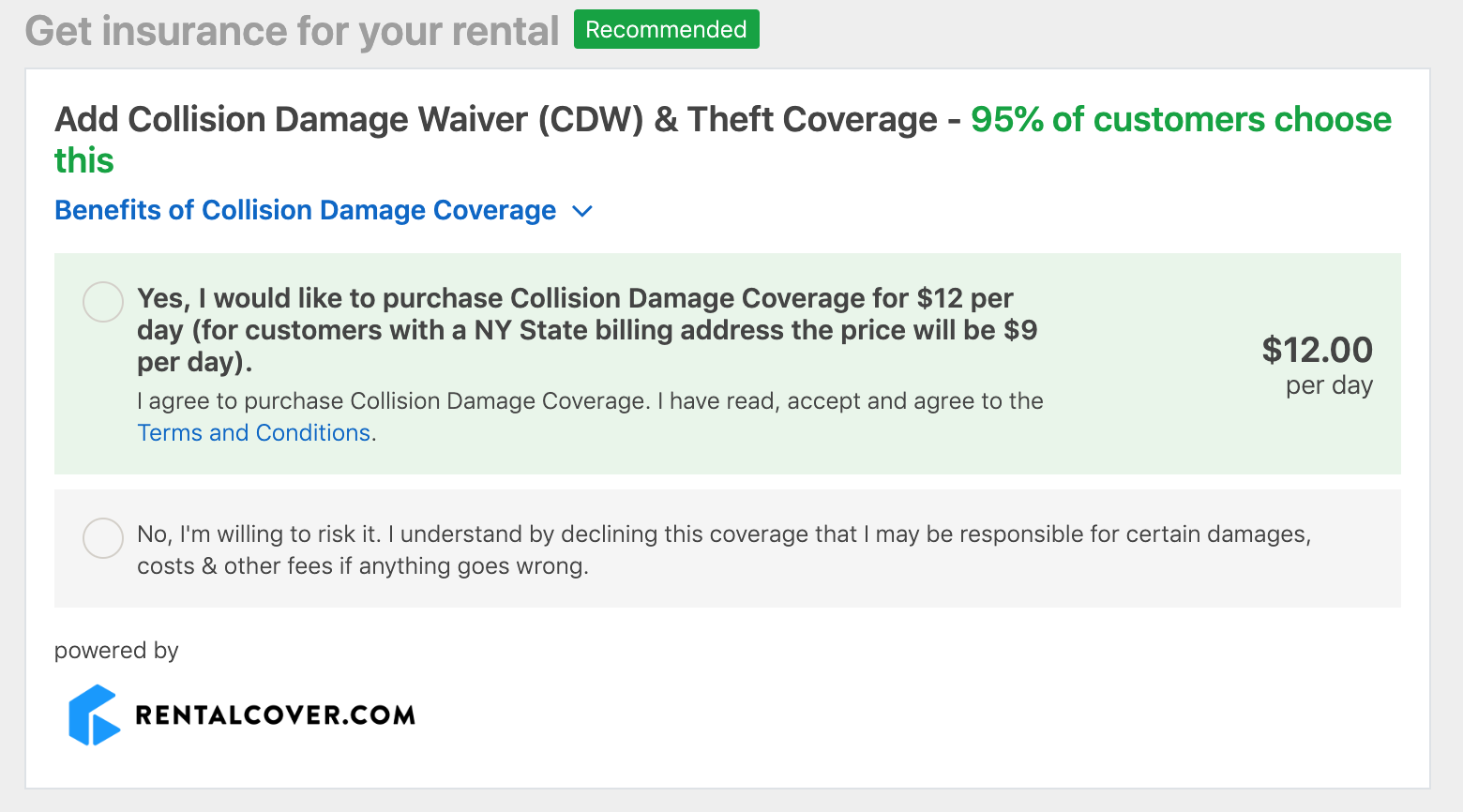
Task: Click the Yes option label text for $12 per day
Action: (587, 330)
